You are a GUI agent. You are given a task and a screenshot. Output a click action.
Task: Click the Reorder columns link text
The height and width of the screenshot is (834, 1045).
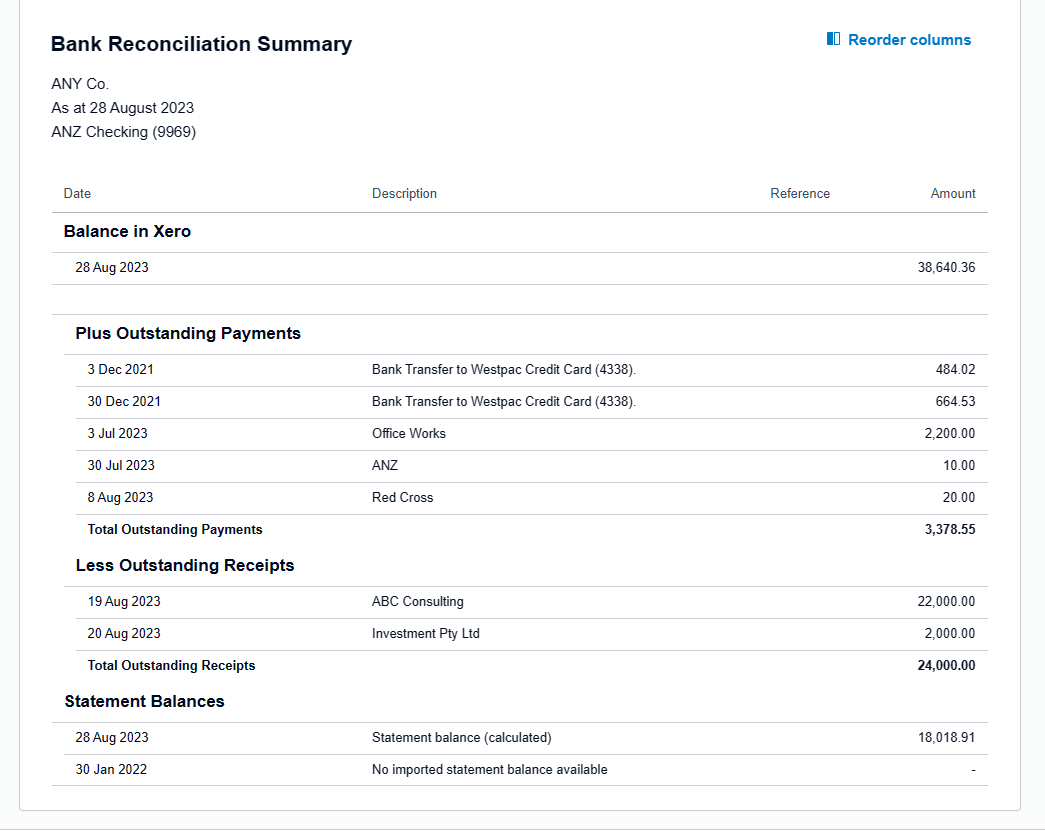[x=909, y=40]
